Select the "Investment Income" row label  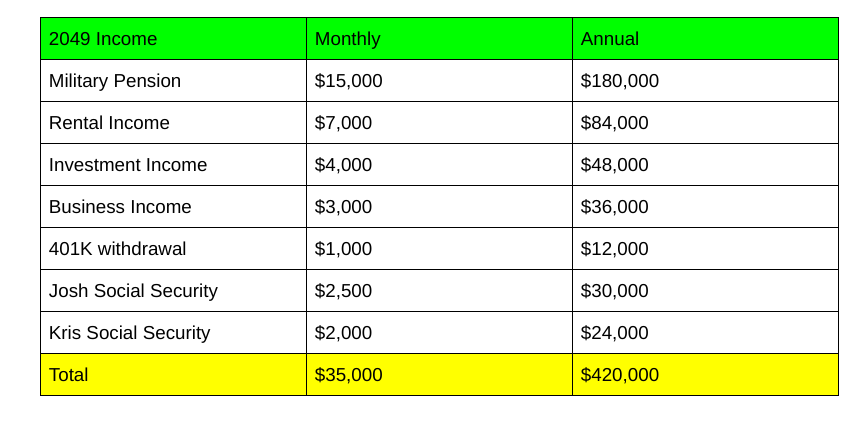point(128,165)
